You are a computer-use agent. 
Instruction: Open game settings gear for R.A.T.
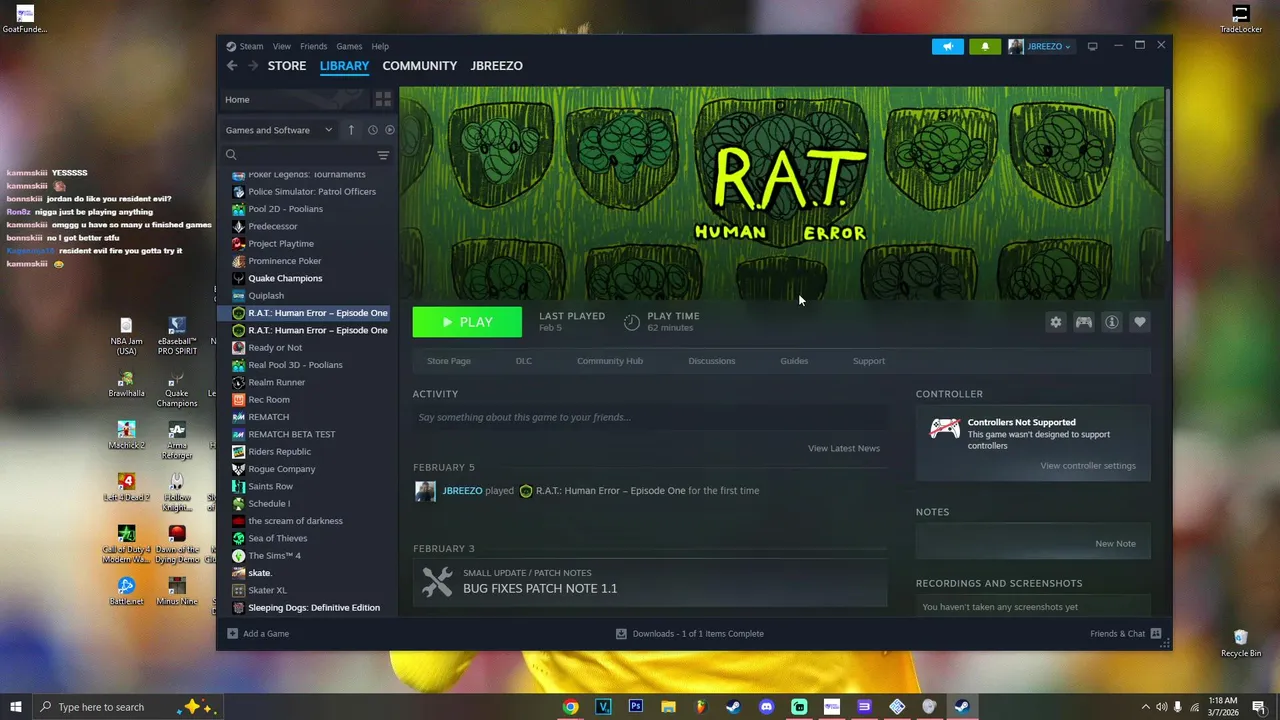point(1055,322)
